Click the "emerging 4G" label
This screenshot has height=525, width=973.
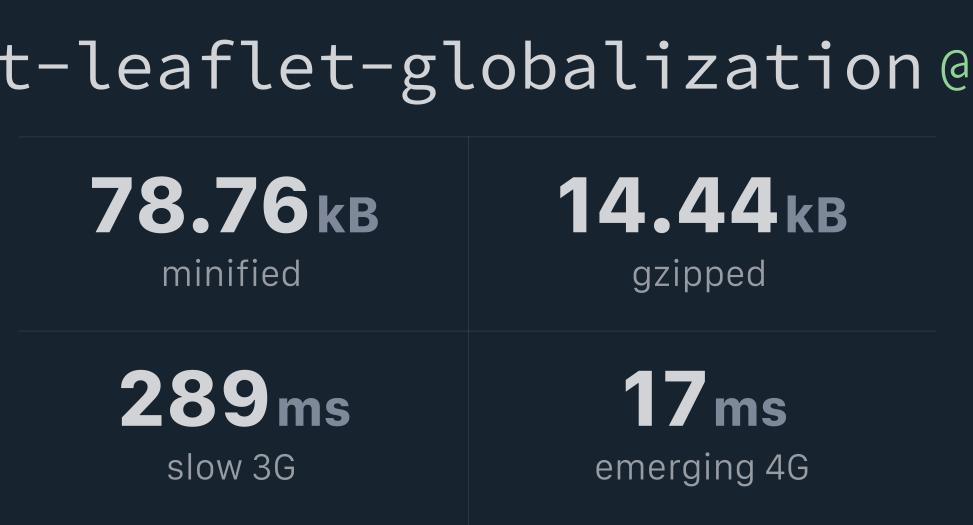point(702,469)
